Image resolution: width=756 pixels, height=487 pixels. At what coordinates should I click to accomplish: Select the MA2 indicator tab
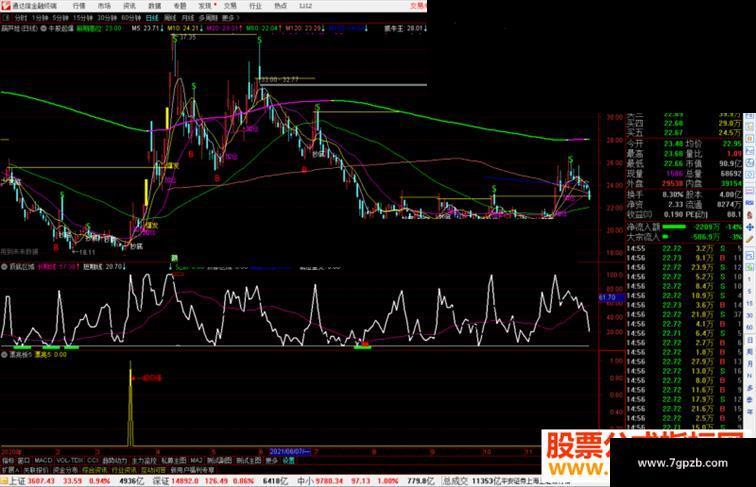pos(196,461)
